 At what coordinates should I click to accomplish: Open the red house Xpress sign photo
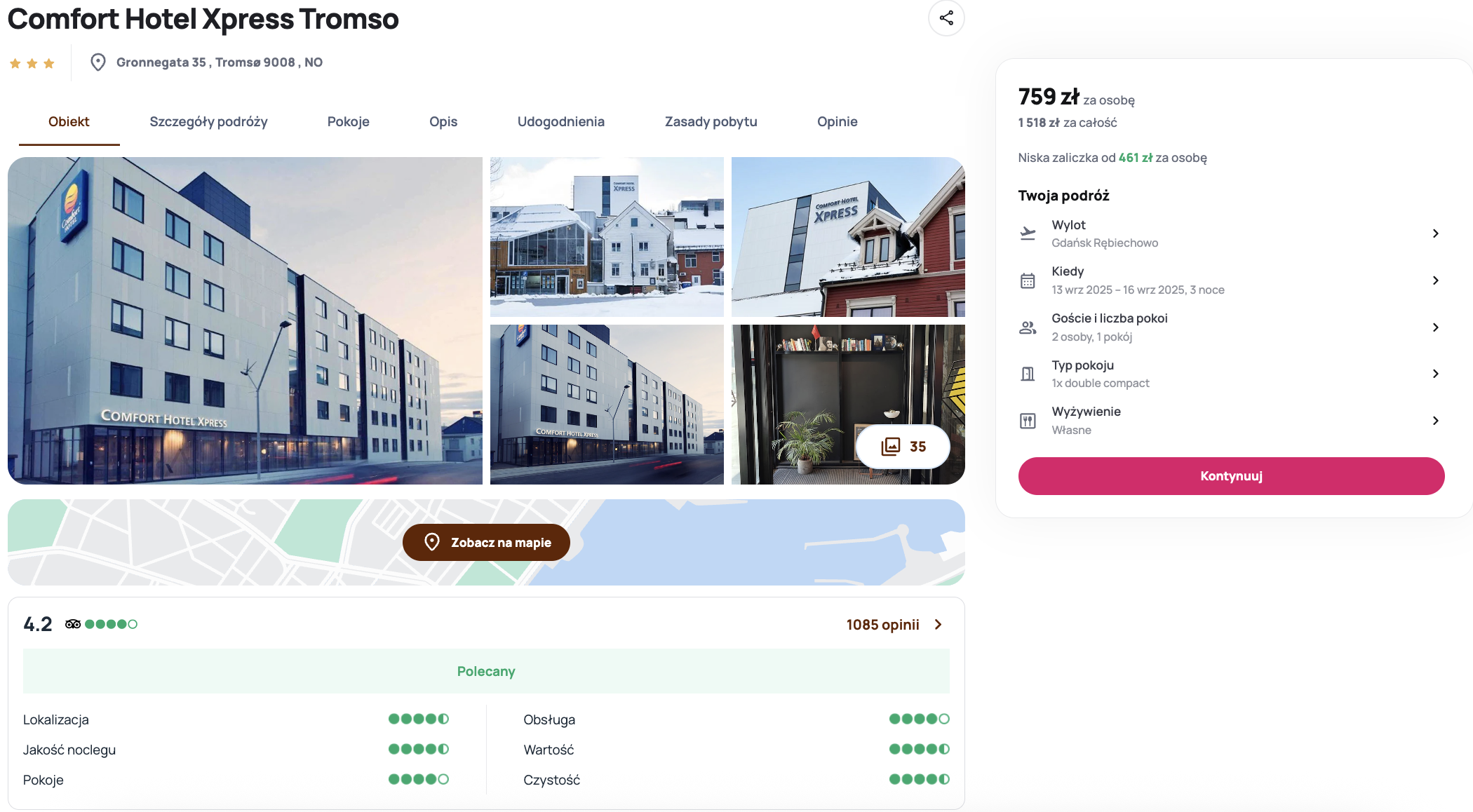pyautogui.click(x=848, y=237)
